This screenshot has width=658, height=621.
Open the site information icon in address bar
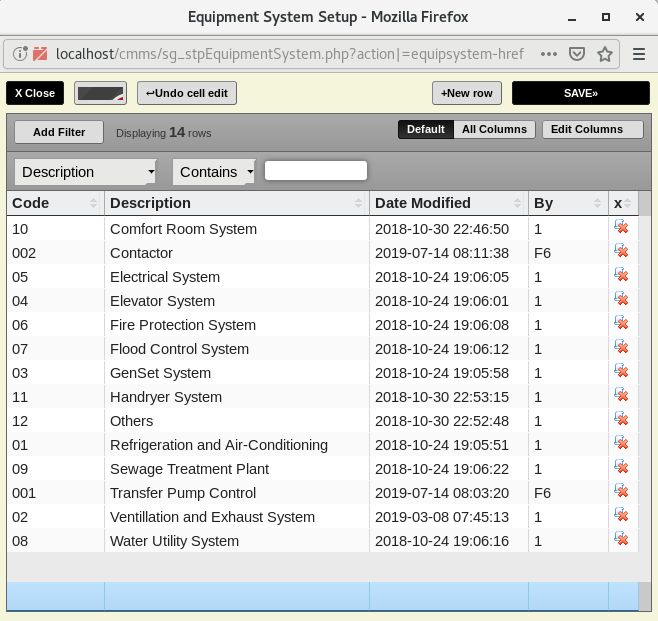[19, 54]
